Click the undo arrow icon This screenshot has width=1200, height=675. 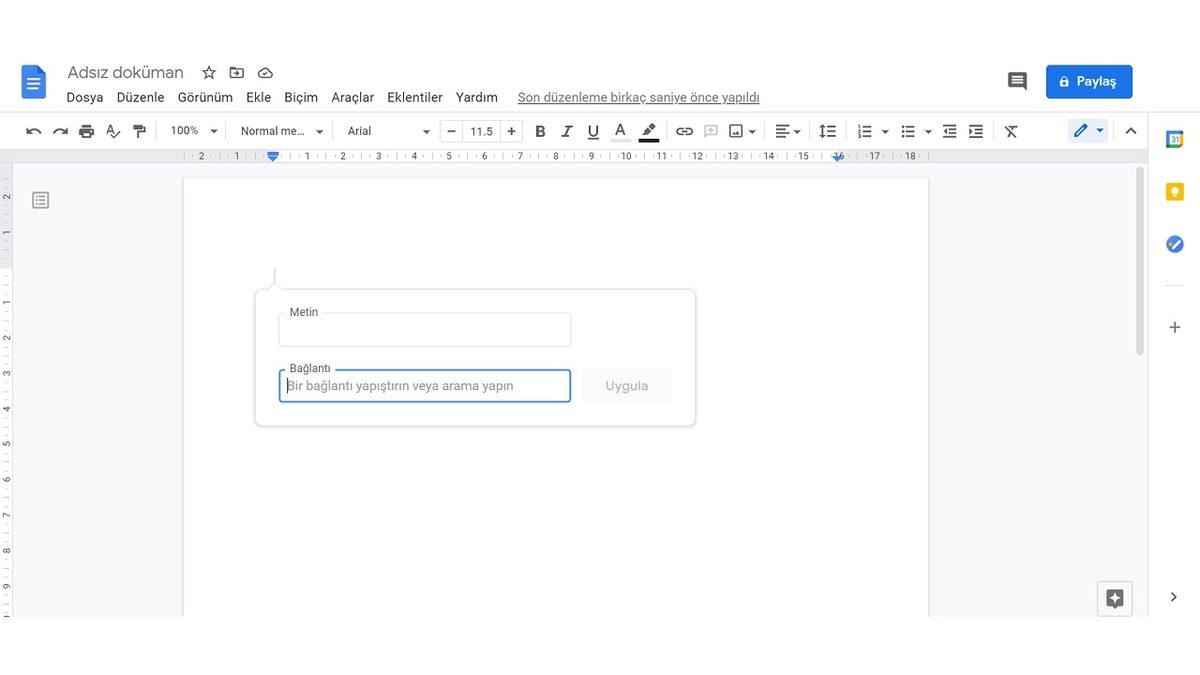pyautogui.click(x=34, y=131)
